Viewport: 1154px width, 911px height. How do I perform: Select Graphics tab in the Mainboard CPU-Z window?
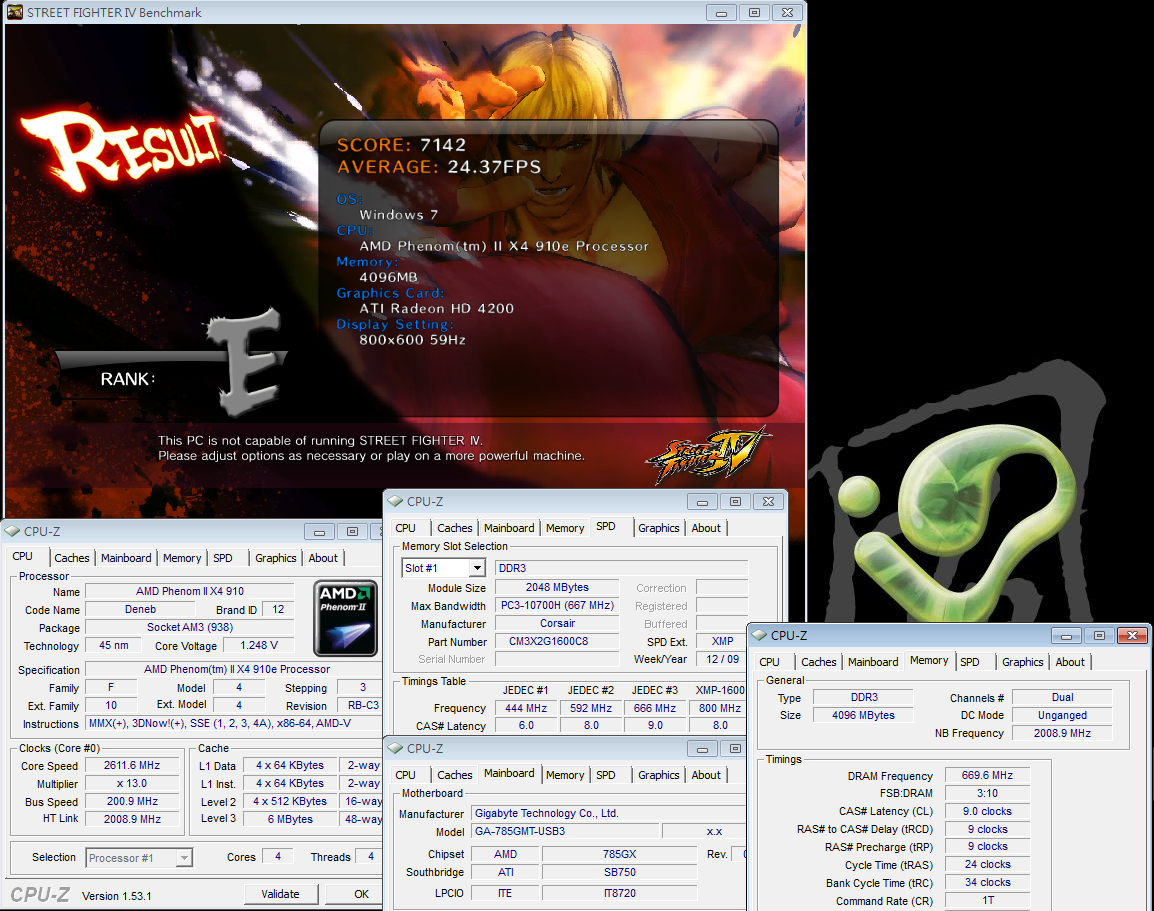(659, 775)
